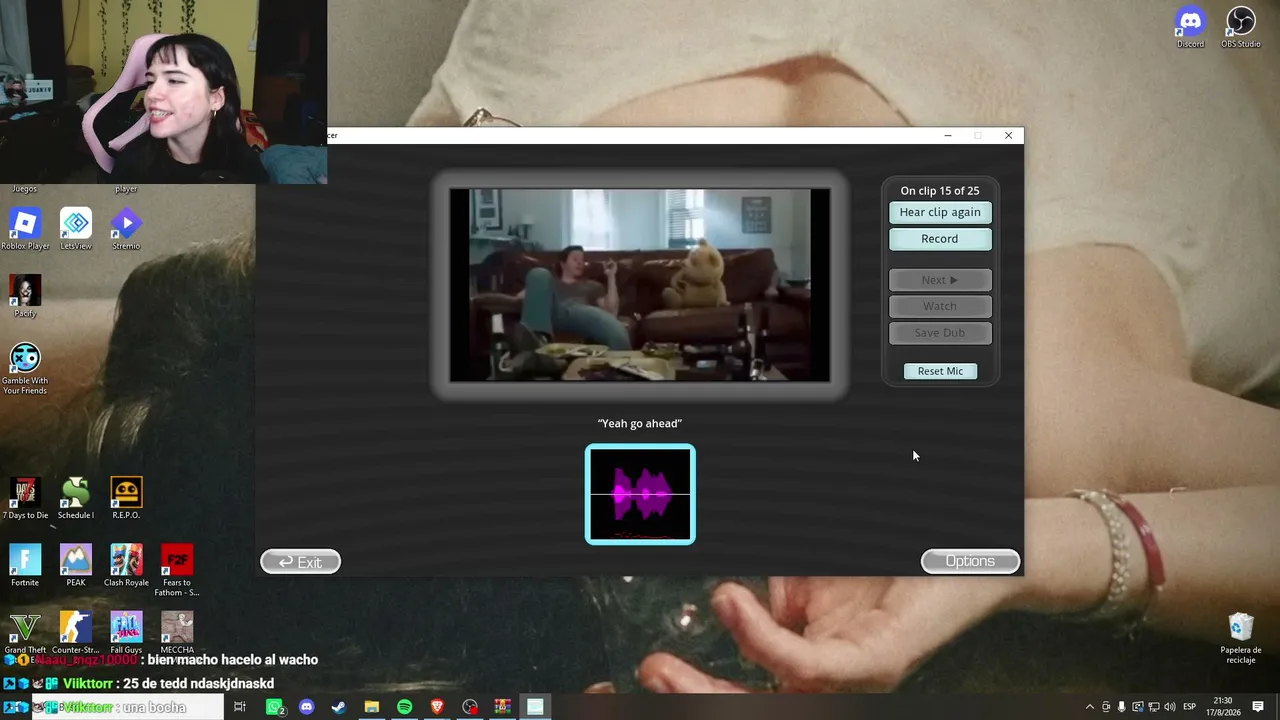Open the taskbar clock showing 21:30
Image resolution: width=1280 pixels, height=720 pixels.
coord(1223,706)
